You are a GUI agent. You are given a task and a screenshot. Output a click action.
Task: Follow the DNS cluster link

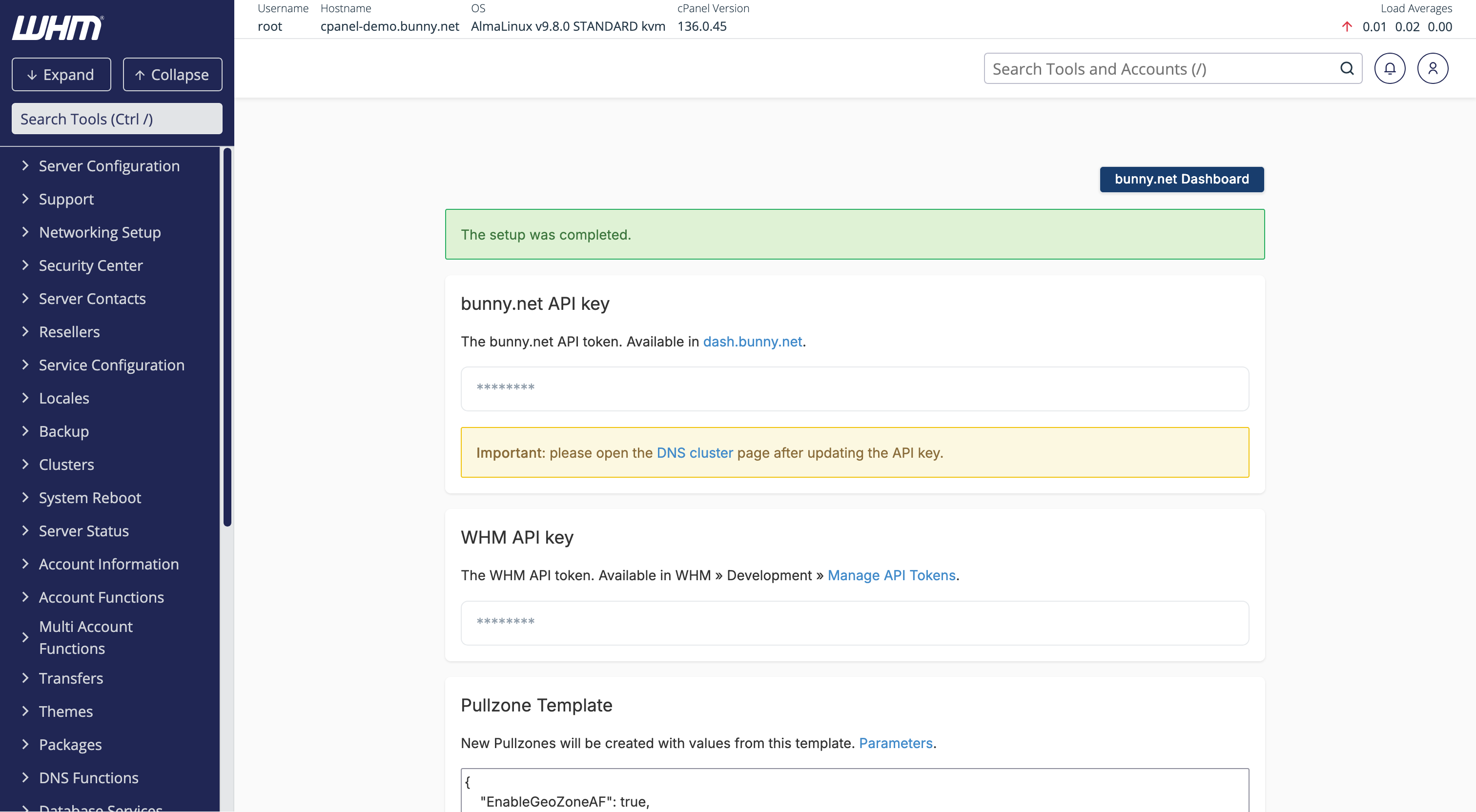click(x=695, y=453)
